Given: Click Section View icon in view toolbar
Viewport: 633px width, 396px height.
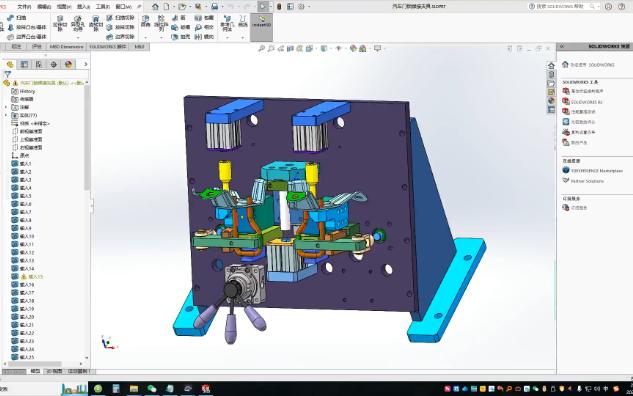Looking at the screenshot, I should [290, 48].
